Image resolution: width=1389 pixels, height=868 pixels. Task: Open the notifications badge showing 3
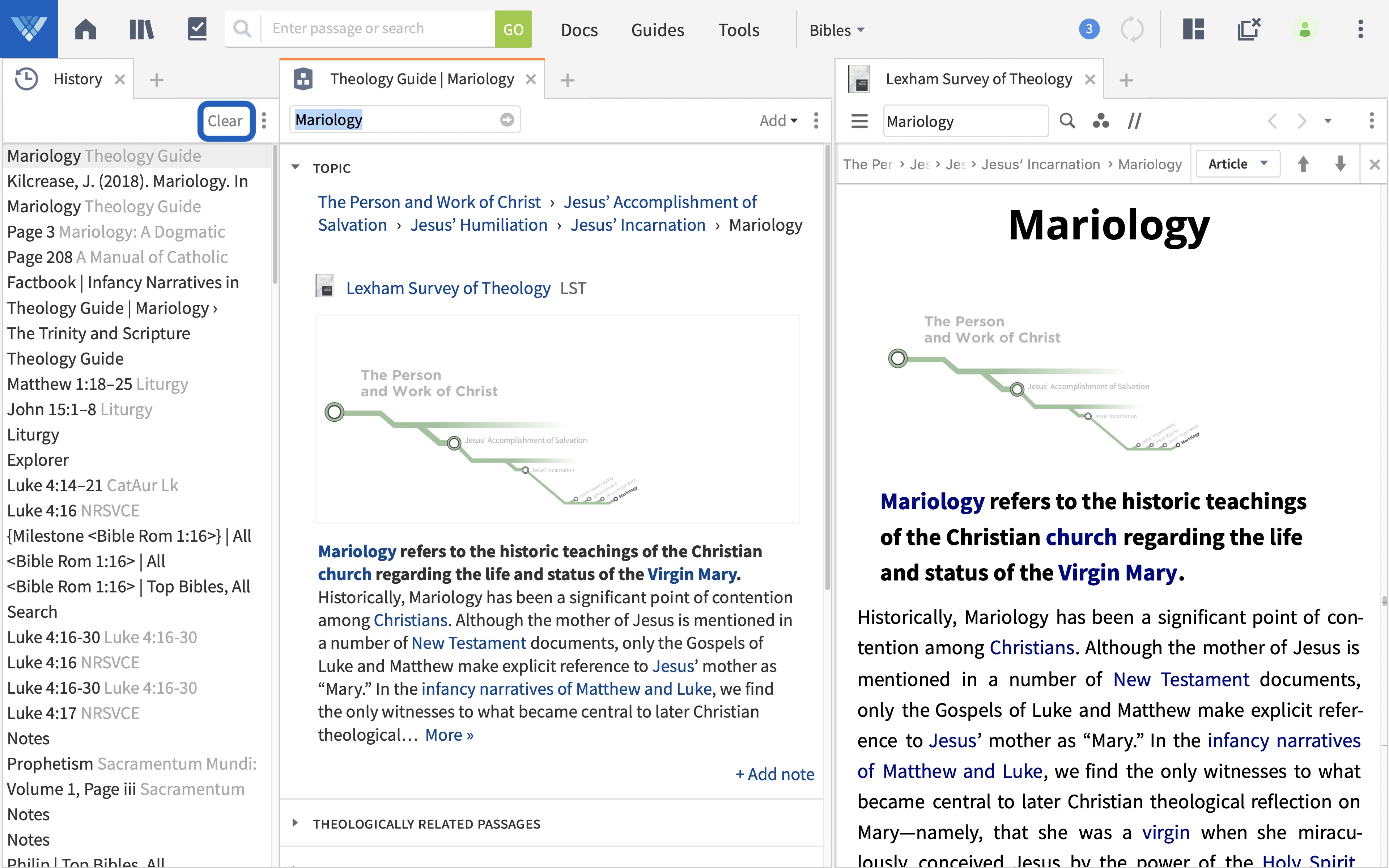coord(1089,29)
